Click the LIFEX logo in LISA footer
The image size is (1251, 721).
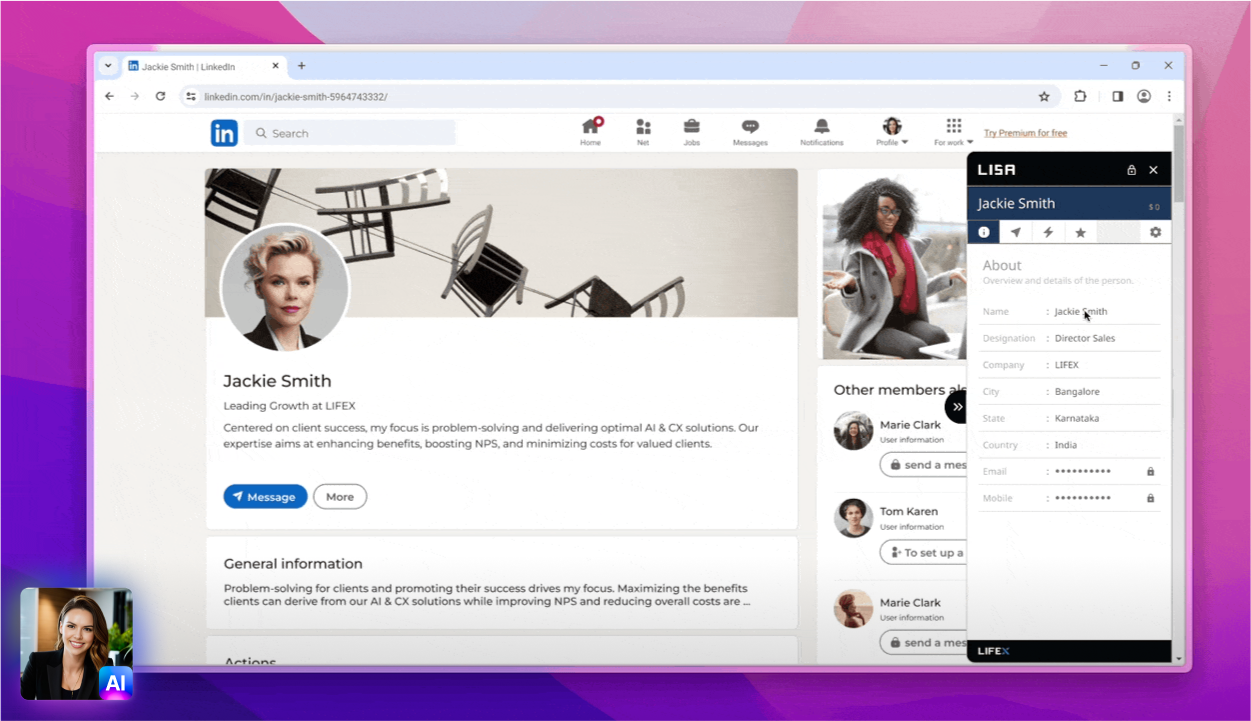point(993,651)
